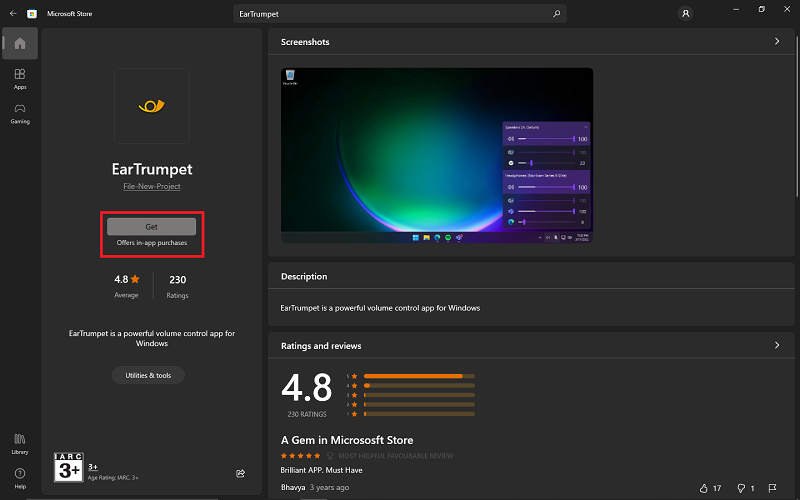Expand the Ratings and reviews chevron

click(x=777, y=345)
